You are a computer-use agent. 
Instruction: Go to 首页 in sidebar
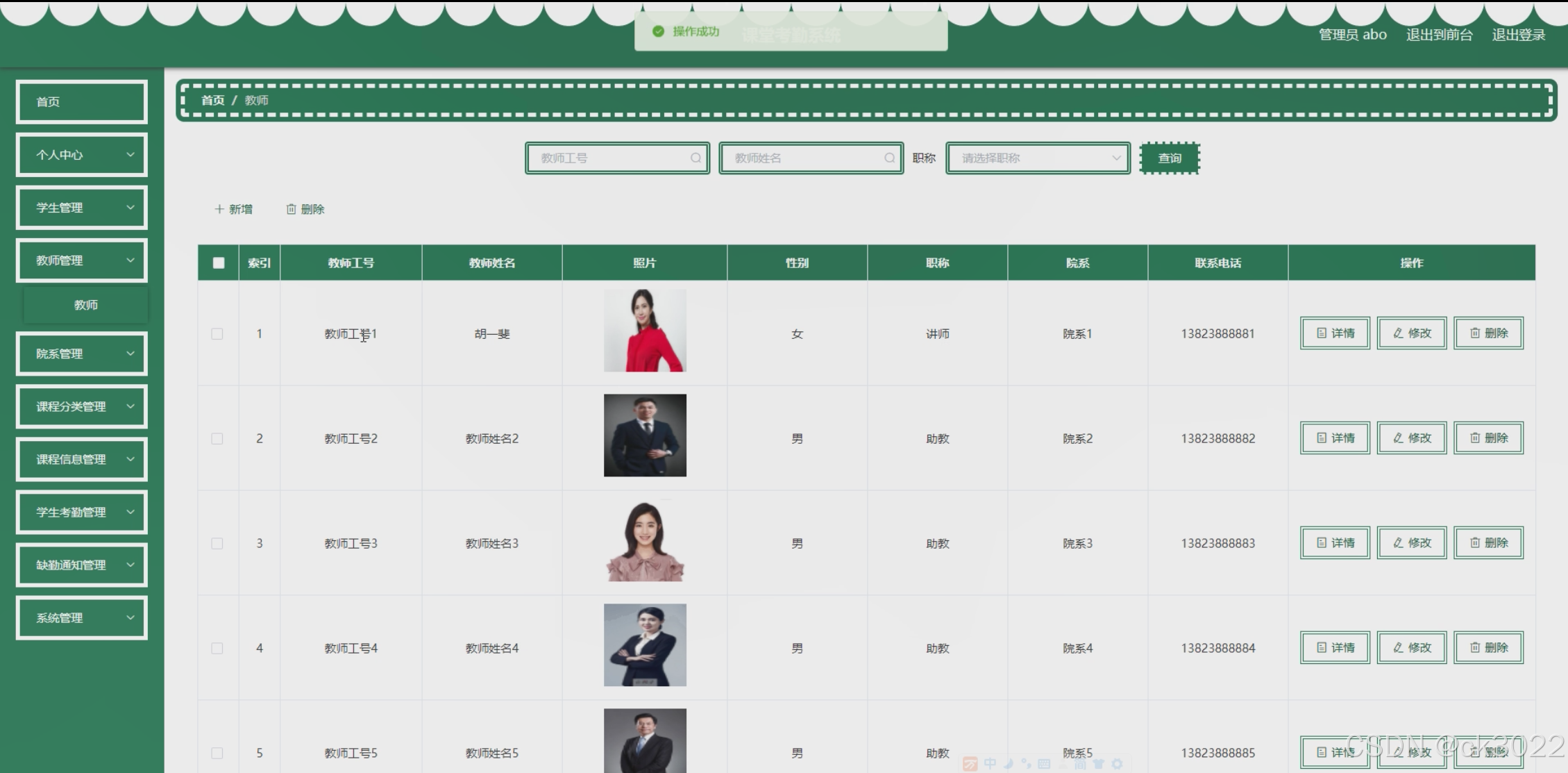pyautogui.click(x=82, y=102)
